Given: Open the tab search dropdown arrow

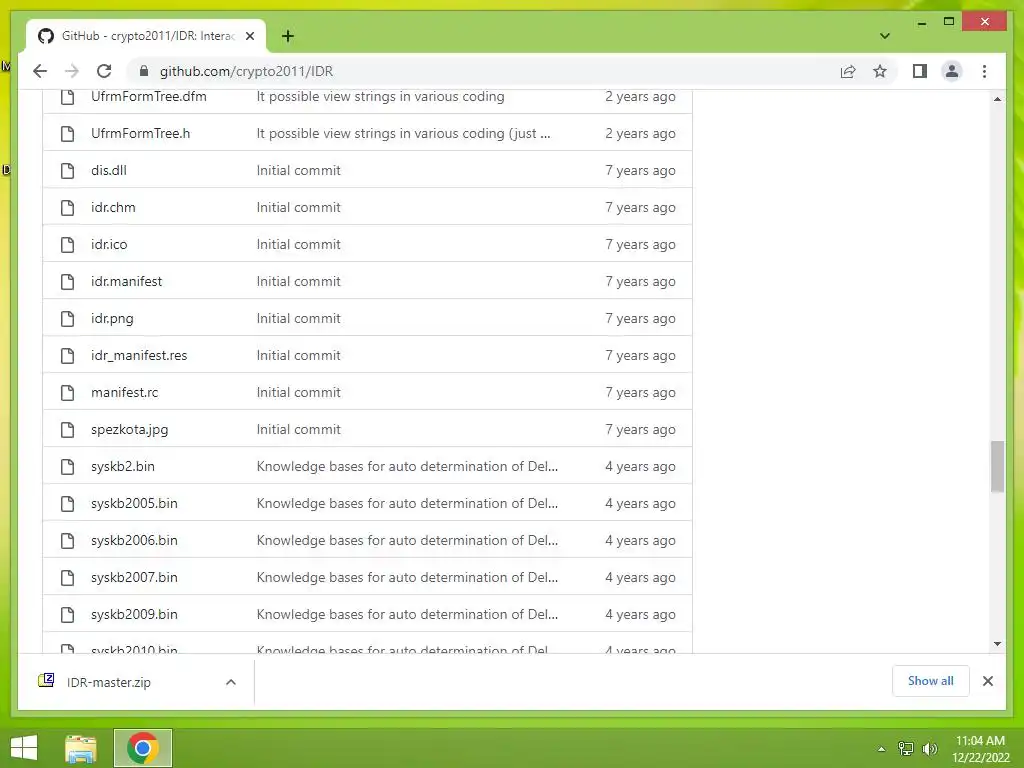Looking at the screenshot, I should pos(884,36).
